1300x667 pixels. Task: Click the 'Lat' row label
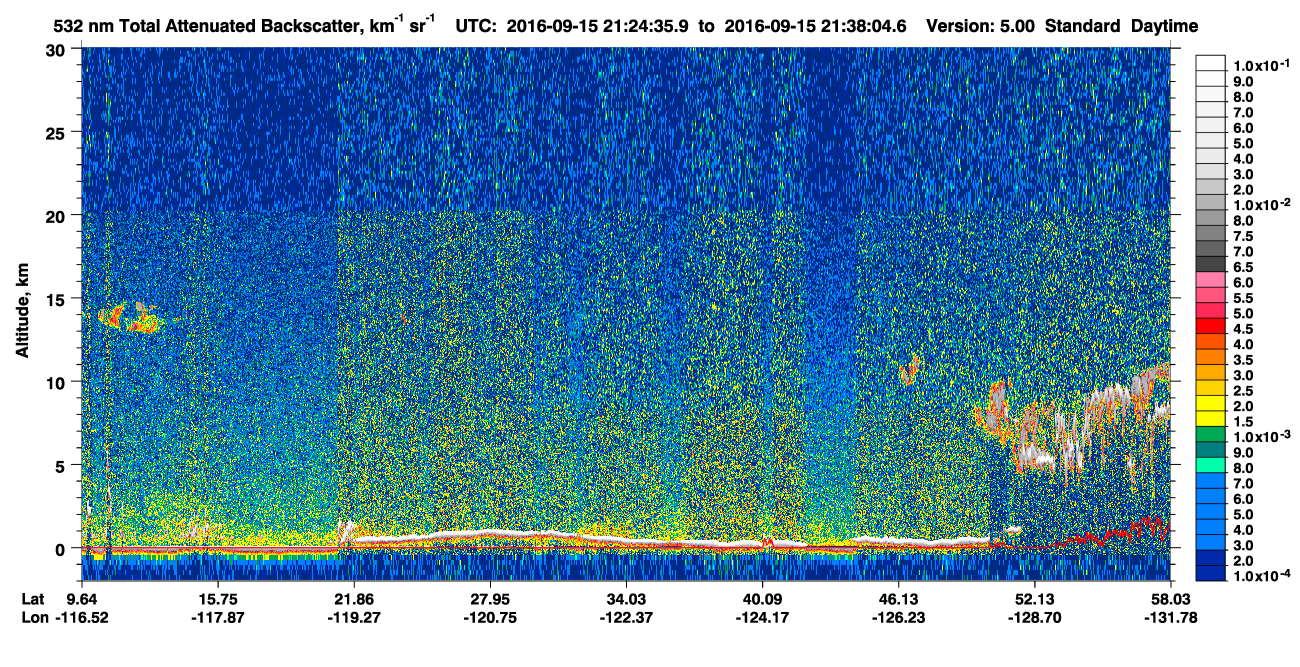point(33,598)
